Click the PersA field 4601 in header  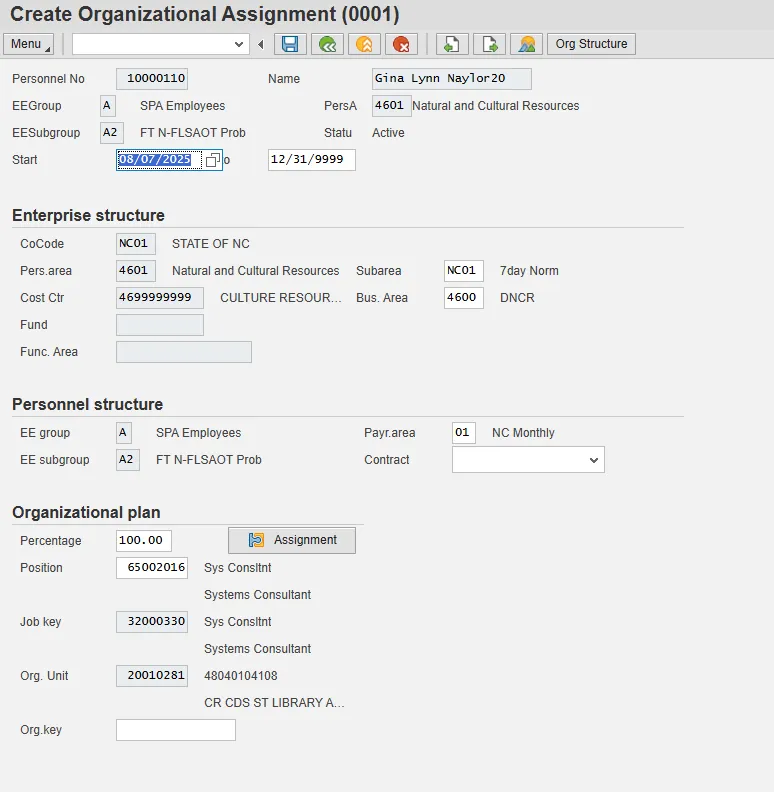[x=392, y=106]
